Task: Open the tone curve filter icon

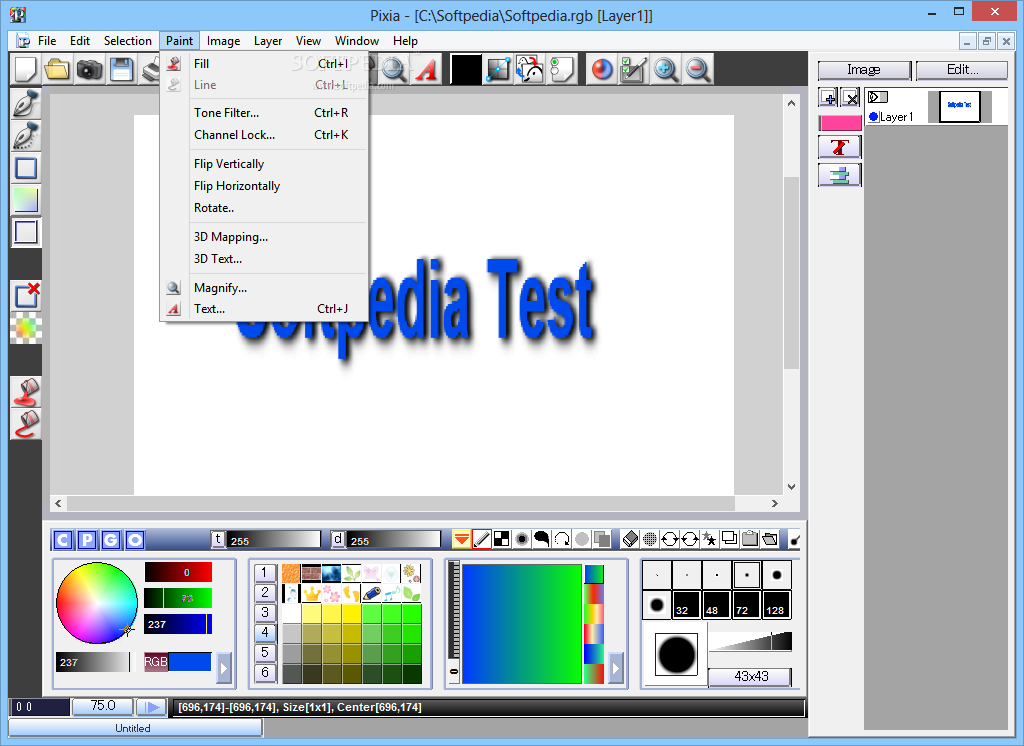Action: pos(499,69)
